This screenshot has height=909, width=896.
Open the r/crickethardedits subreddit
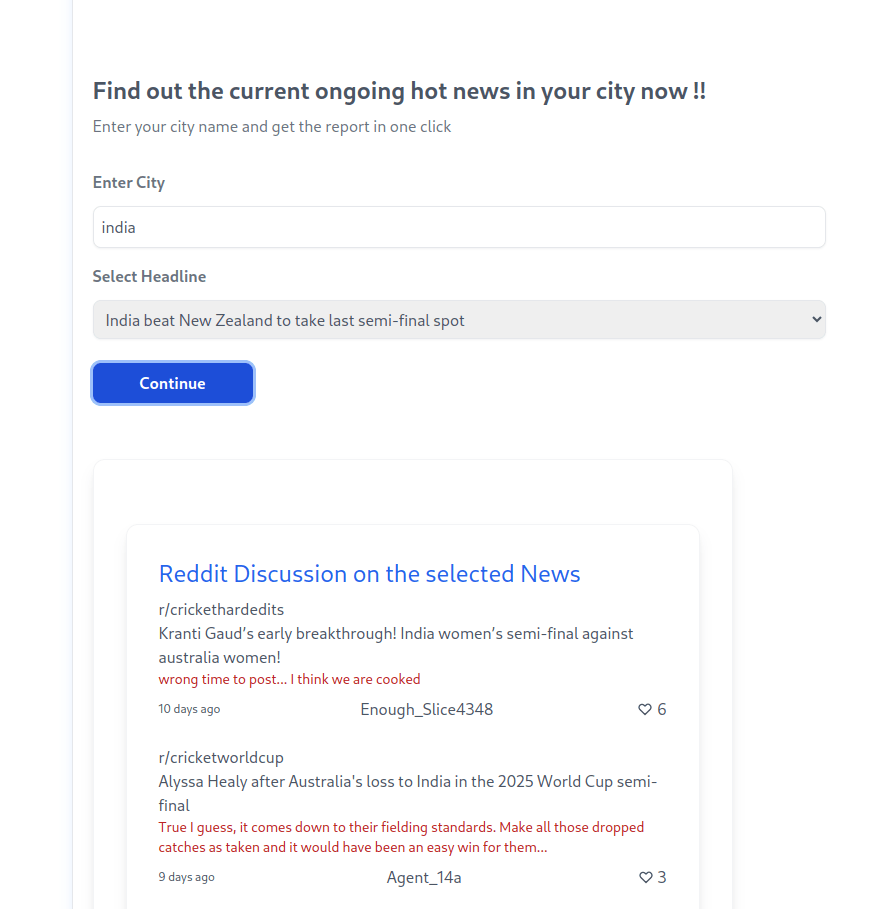[x=220, y=609]
